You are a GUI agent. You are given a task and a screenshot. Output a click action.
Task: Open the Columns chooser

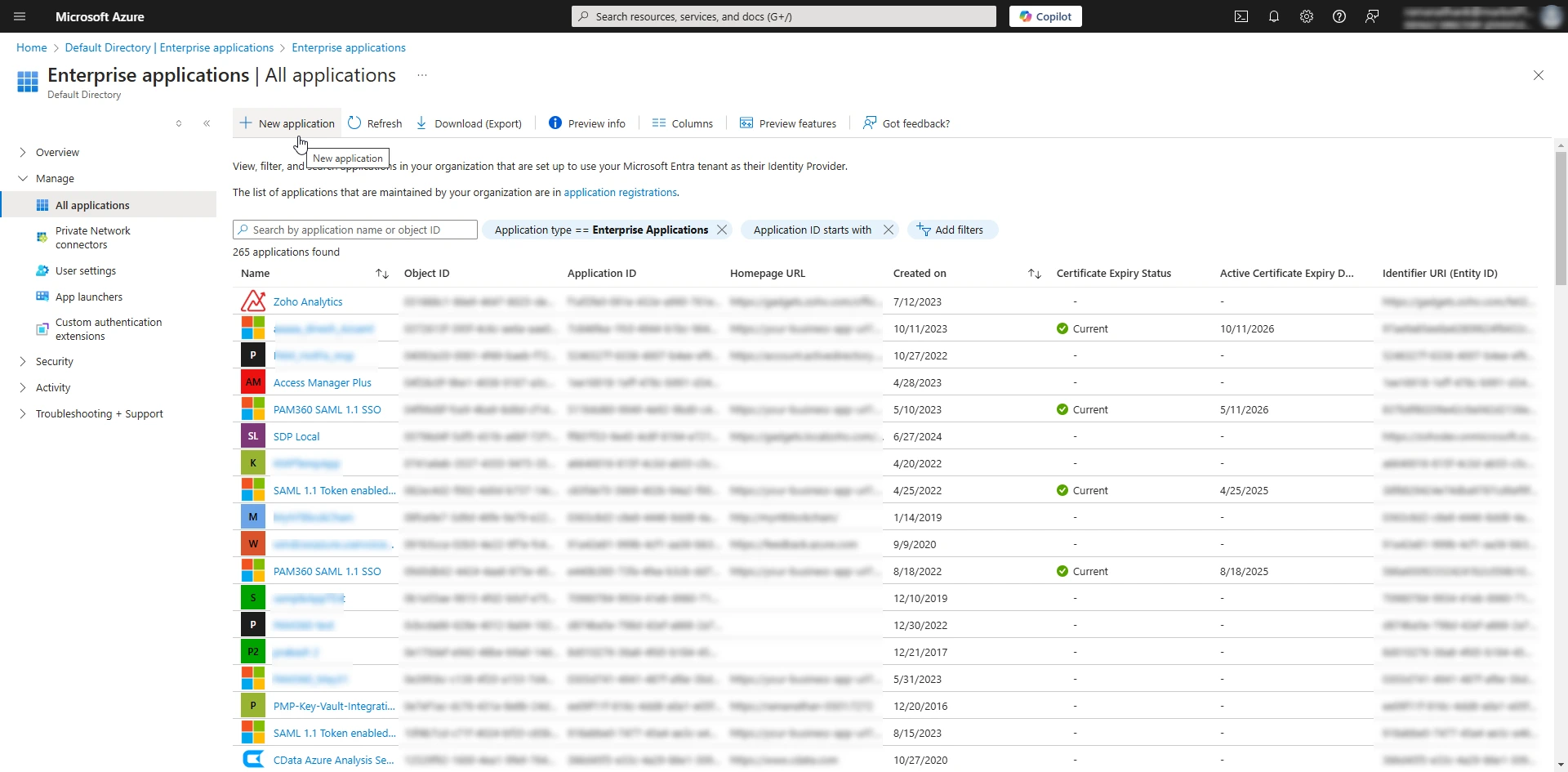point(682,123)
